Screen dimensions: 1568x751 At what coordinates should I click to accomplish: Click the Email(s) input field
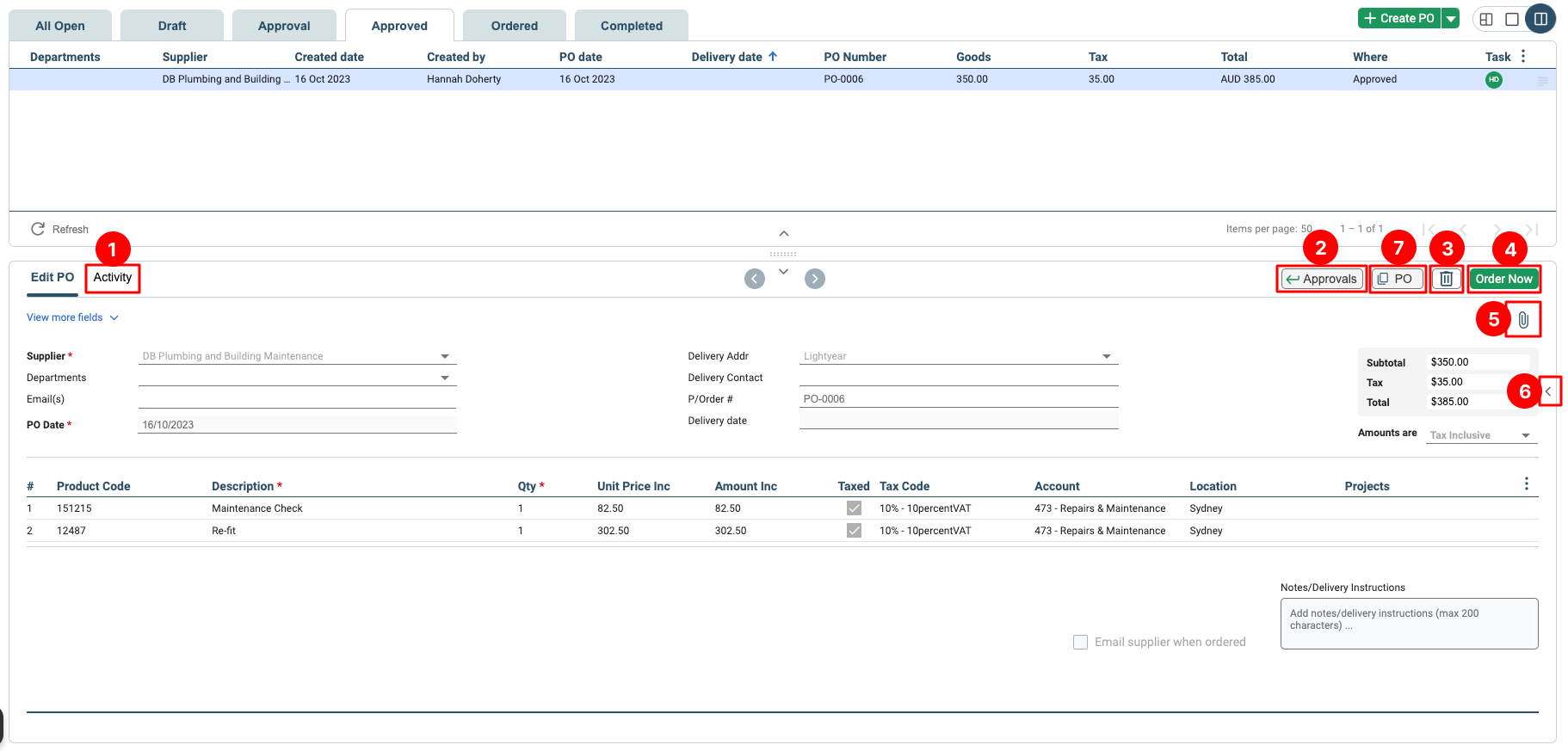(x=297, y=399)
